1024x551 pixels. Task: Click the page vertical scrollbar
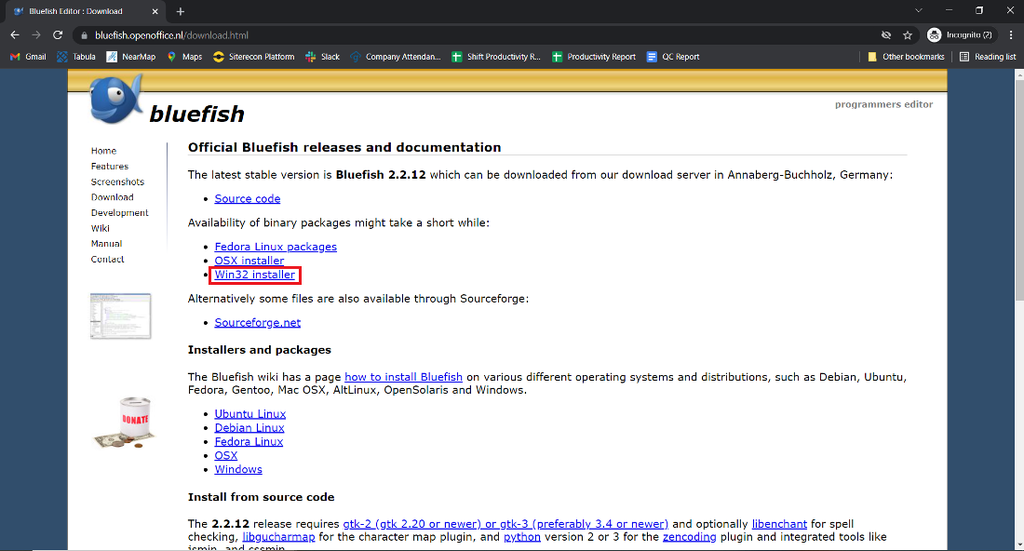1019,189
